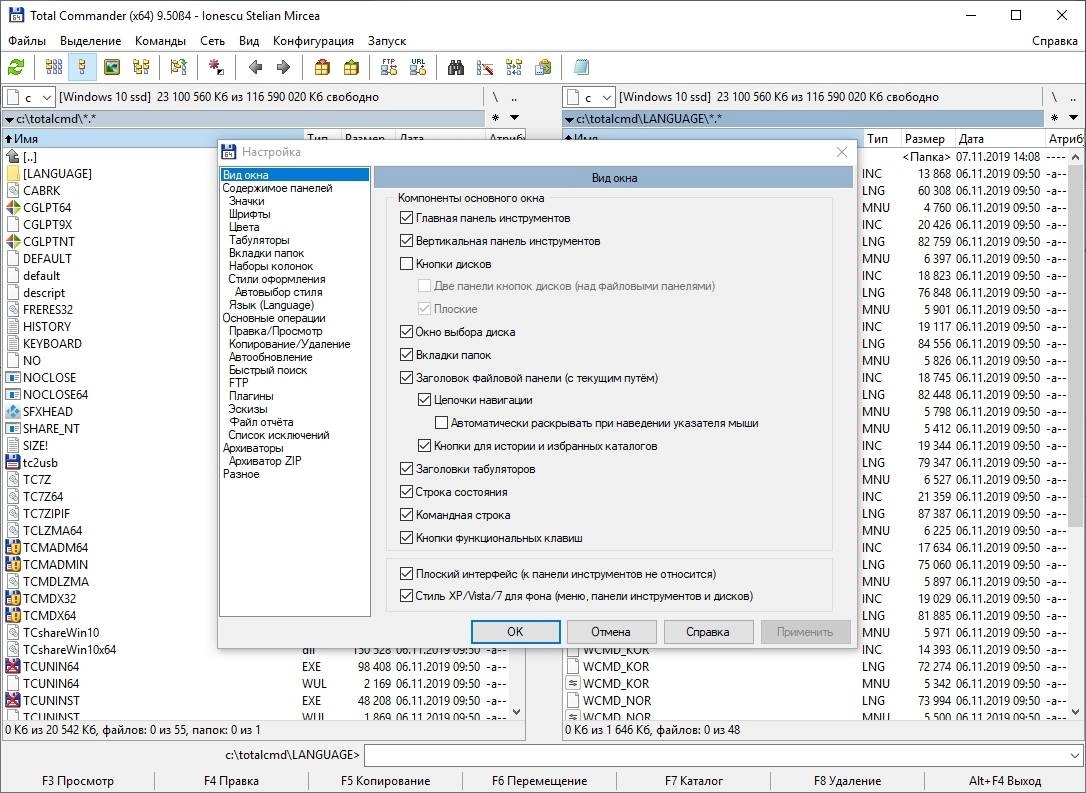
Task: Open the 'Команды' menu
Action: coord(160,41)
